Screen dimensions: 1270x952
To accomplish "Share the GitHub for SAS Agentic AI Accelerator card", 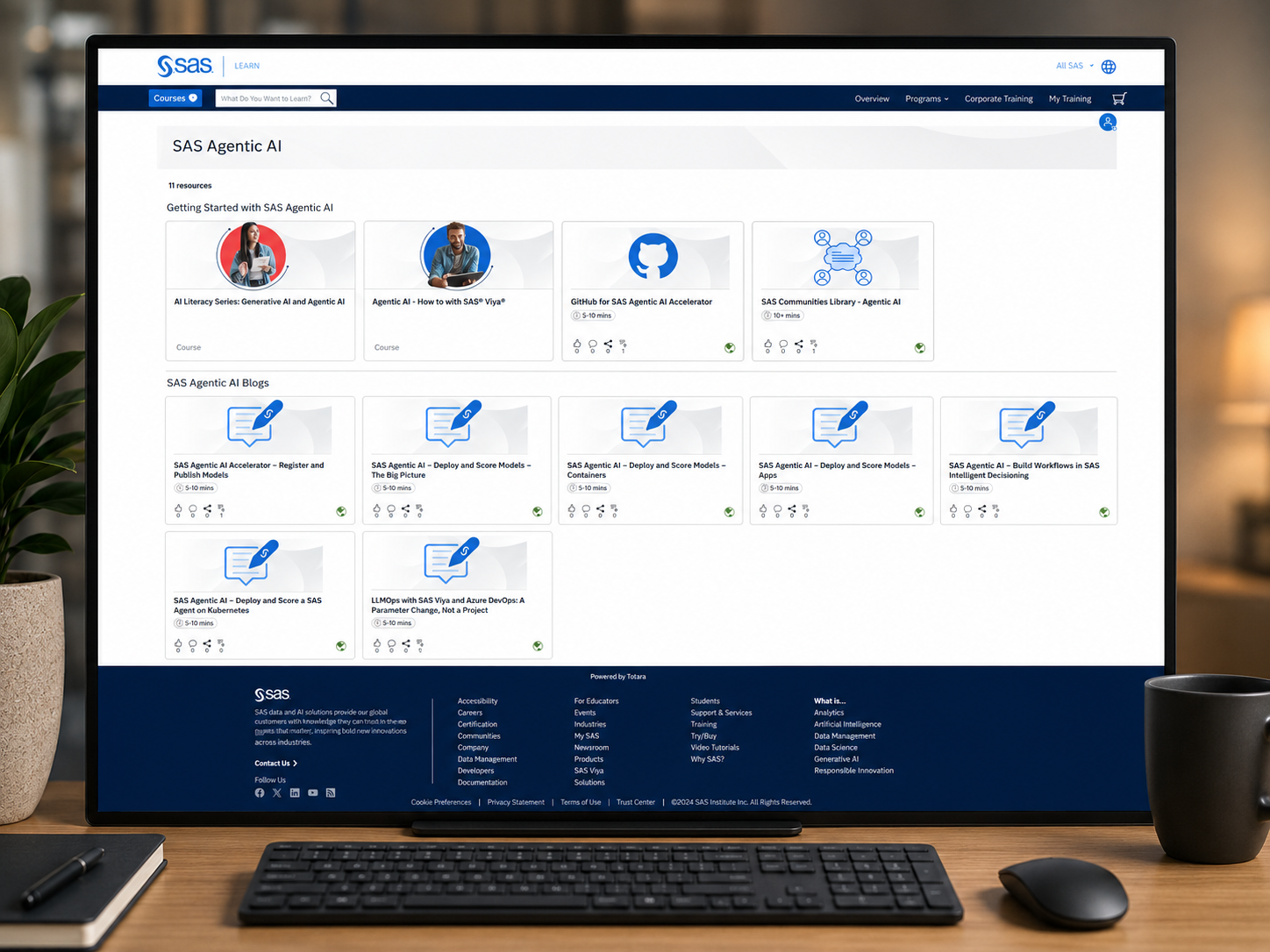I will pos(608,344).
